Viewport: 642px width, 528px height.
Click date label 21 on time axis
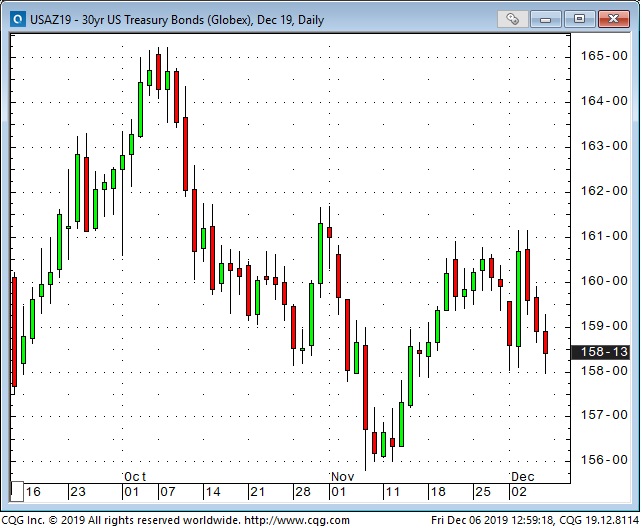257,492
